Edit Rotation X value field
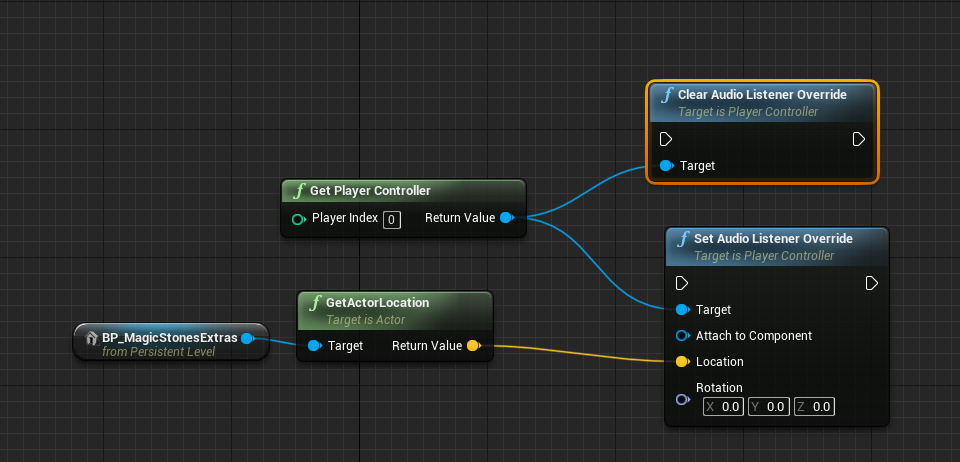The width and height of the screenshot is (960, 462). tap(723, 406)
